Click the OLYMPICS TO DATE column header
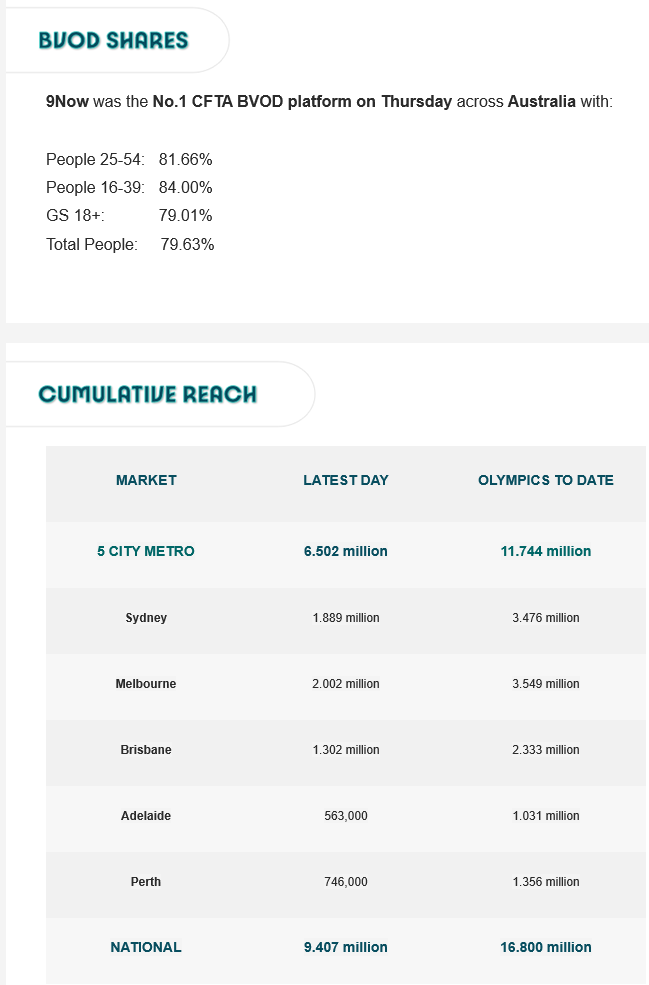 546,480
